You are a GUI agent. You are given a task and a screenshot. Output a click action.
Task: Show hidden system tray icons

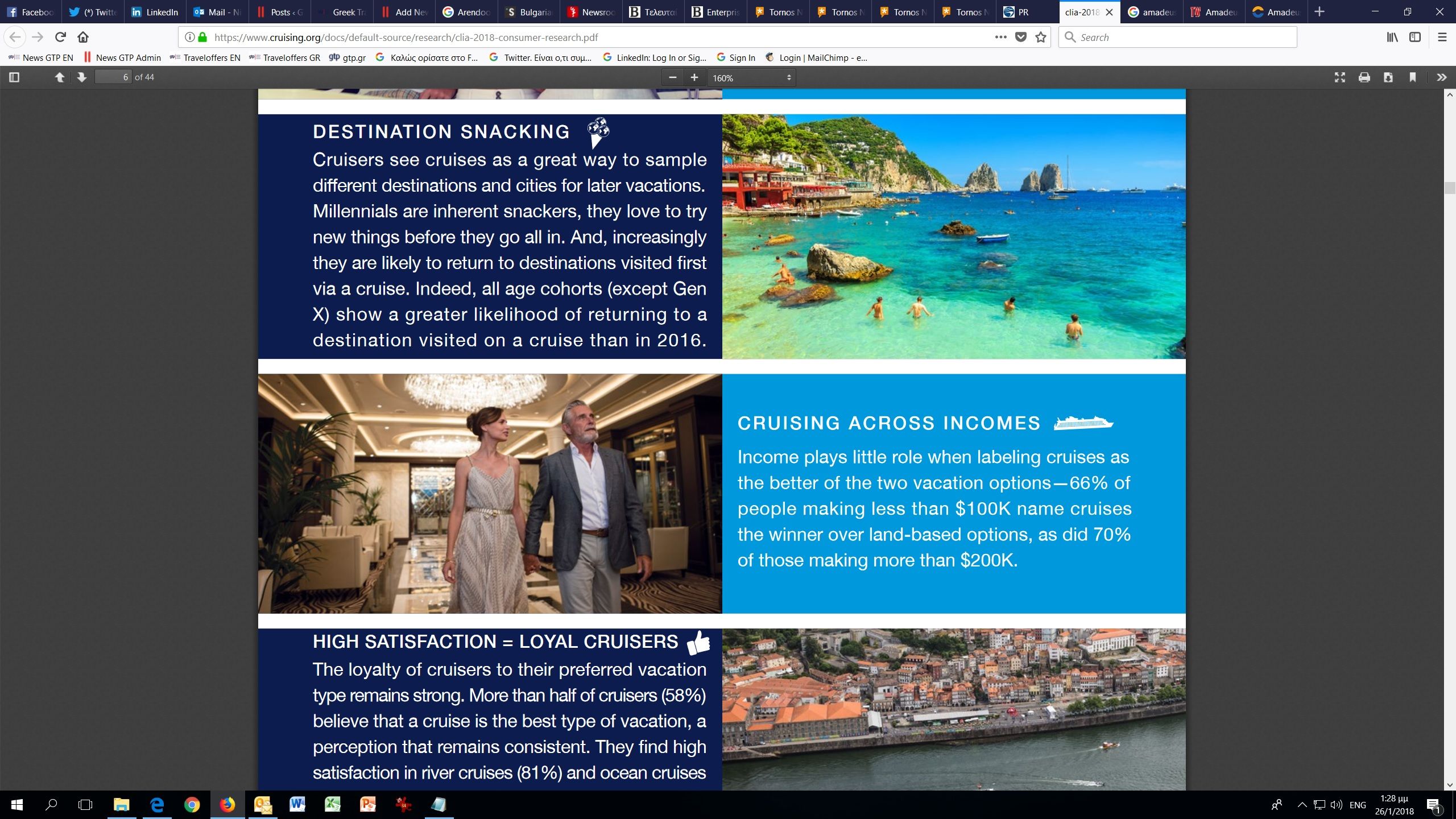[x=1302, y=805]
